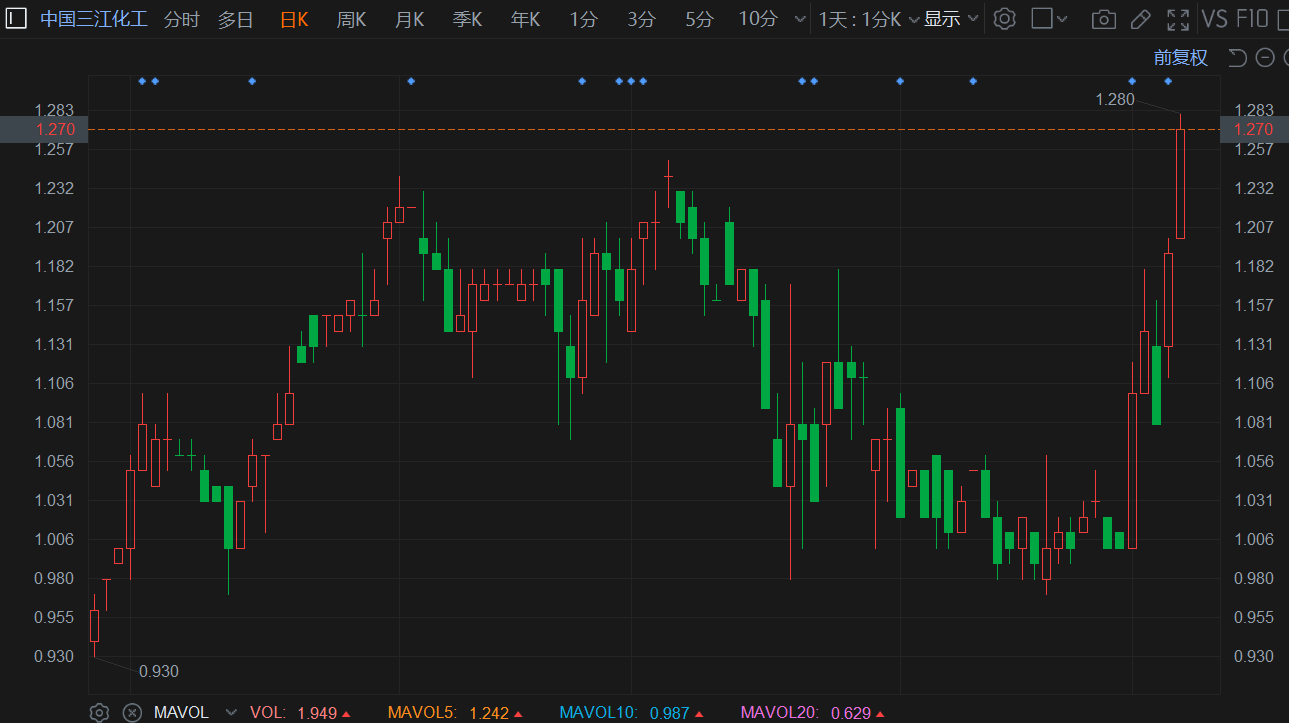Open chart settings gear in top toolbar
The image size is (1289, 723).
(1005, 19)
